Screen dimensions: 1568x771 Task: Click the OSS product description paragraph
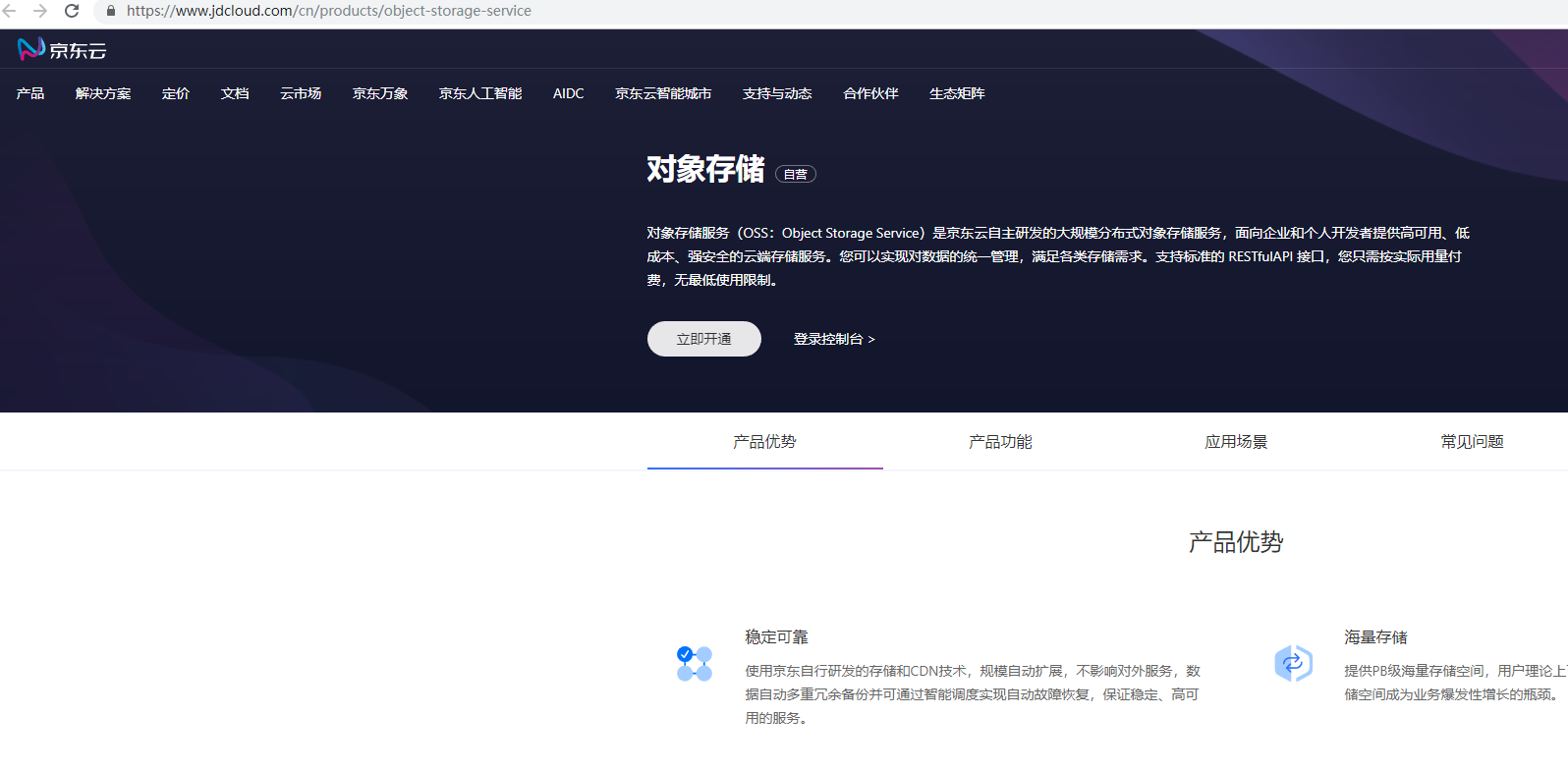(x=1058, y=256)
